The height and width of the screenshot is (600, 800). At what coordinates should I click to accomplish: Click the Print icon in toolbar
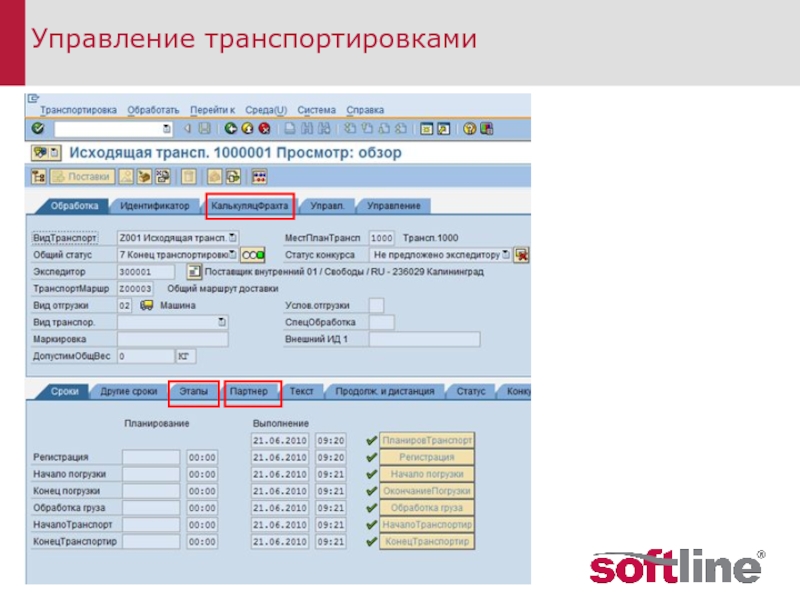tap(290, 129)
